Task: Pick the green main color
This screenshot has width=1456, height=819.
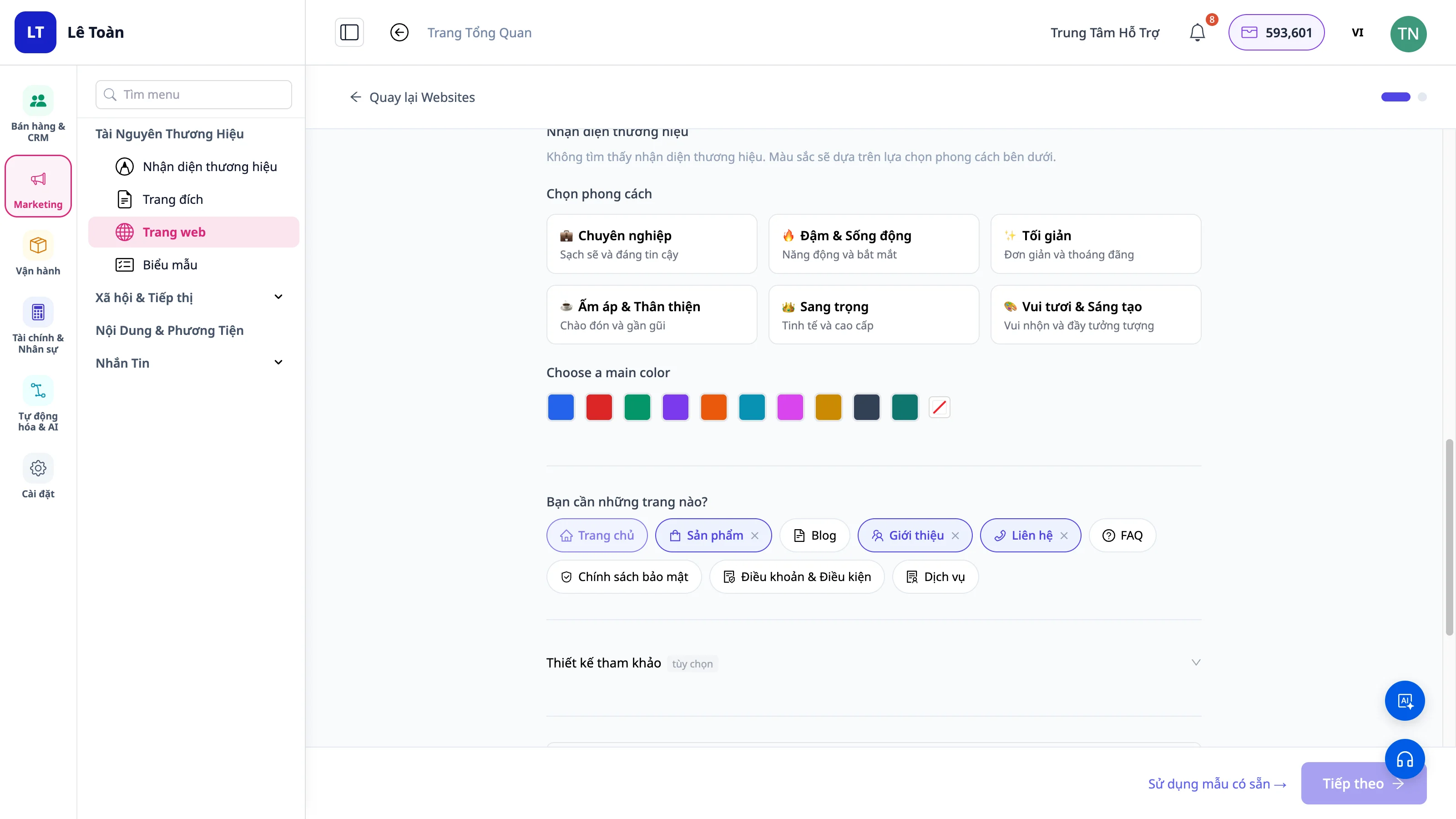Action: click(x=637, y=407)
